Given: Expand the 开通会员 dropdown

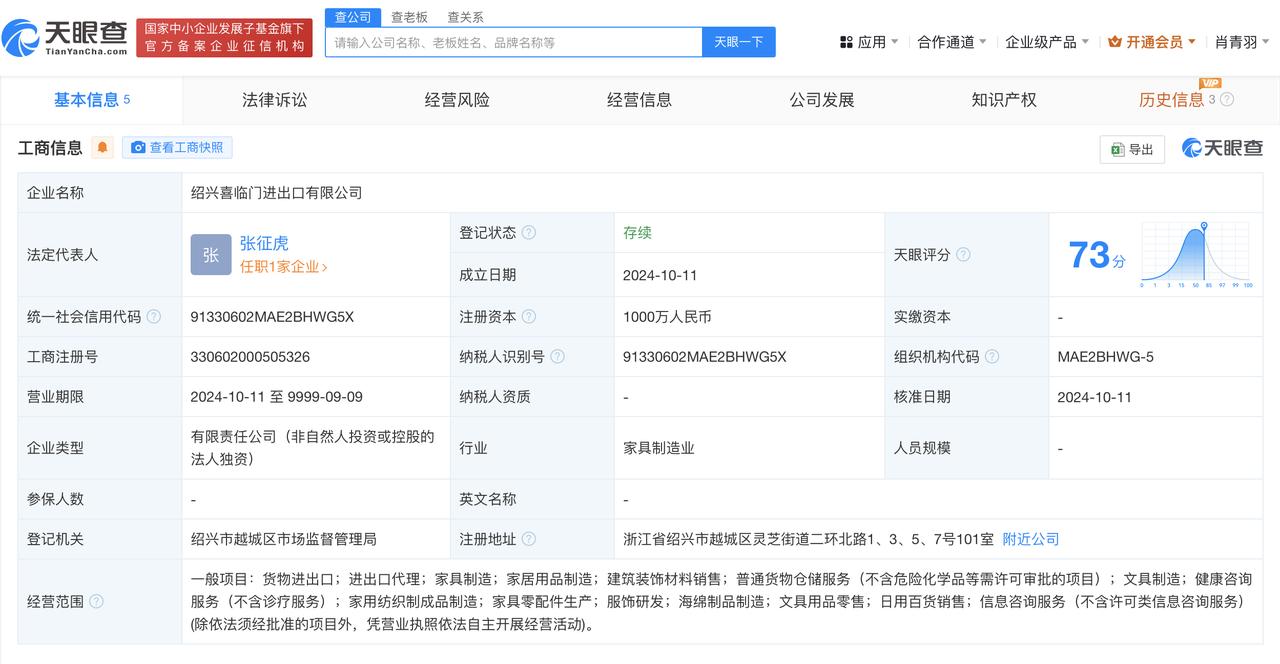Looking at the screenshot, I should tap(1152, 42).
